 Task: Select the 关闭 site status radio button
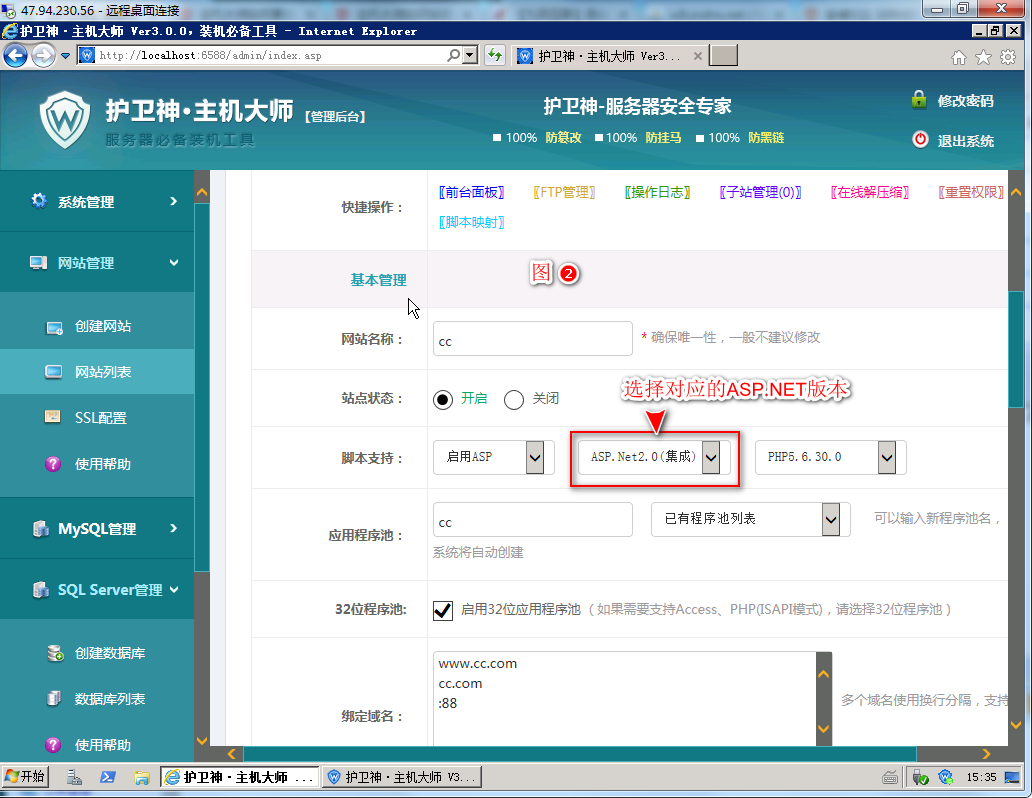pyautogui.click(x=514, y=399)
